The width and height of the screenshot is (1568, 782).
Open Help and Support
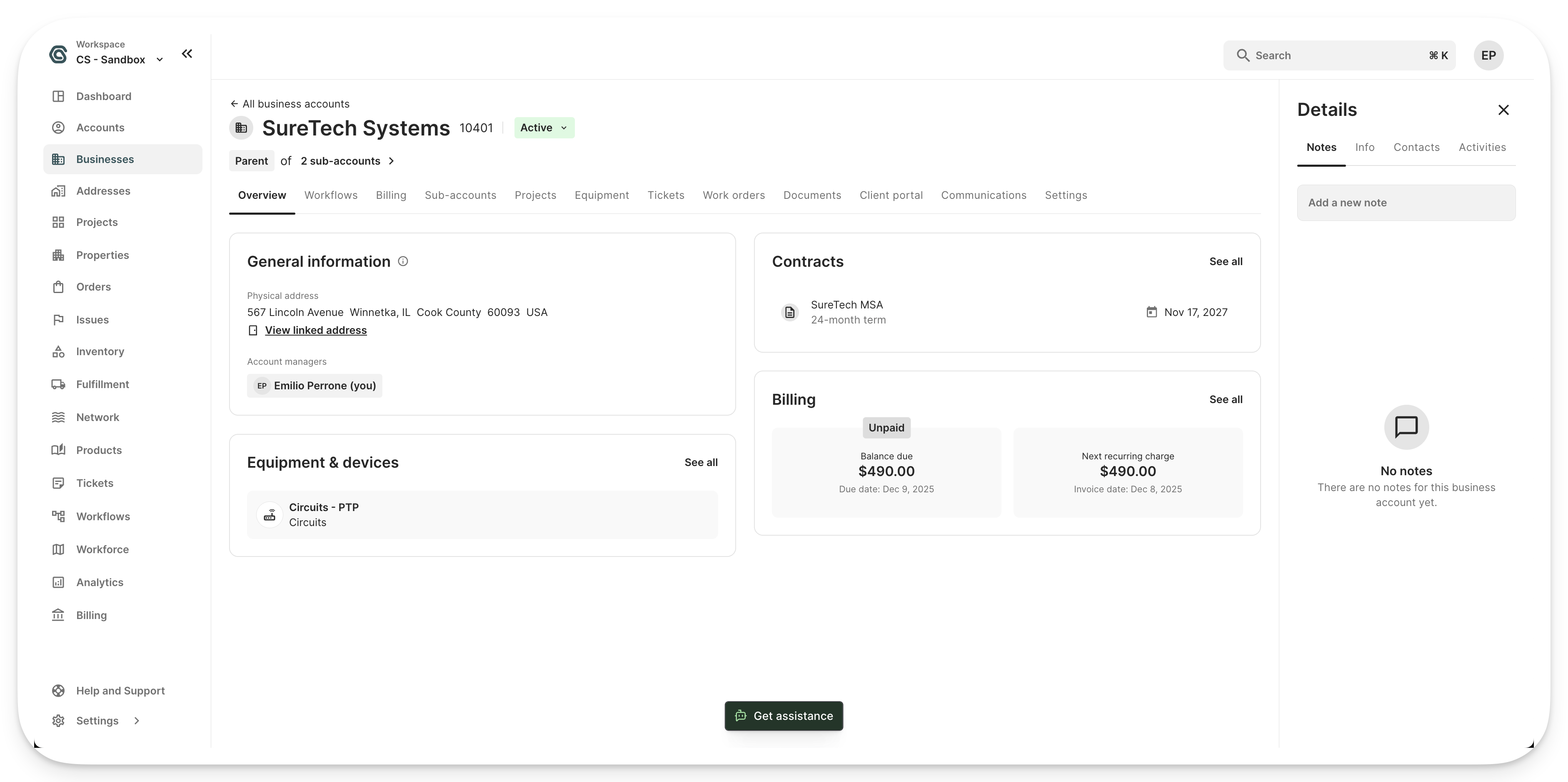120,691
